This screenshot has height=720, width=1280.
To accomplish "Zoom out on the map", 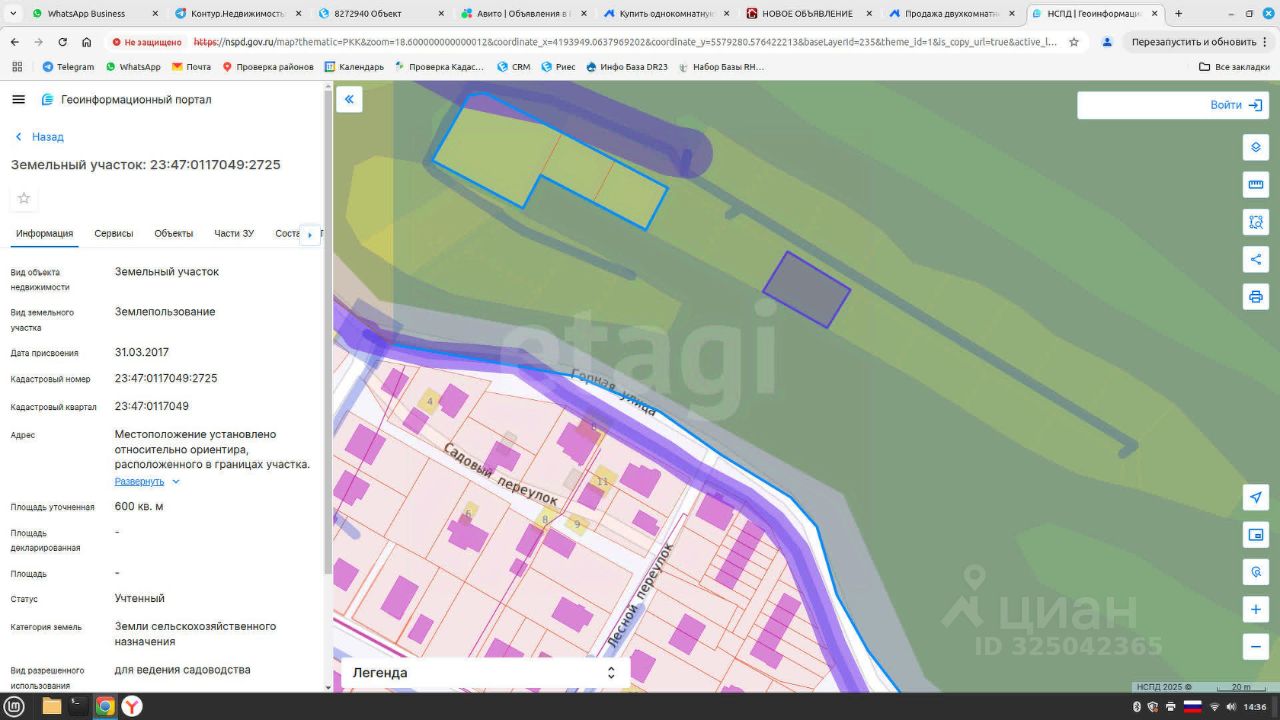I will pos(1256,646).
